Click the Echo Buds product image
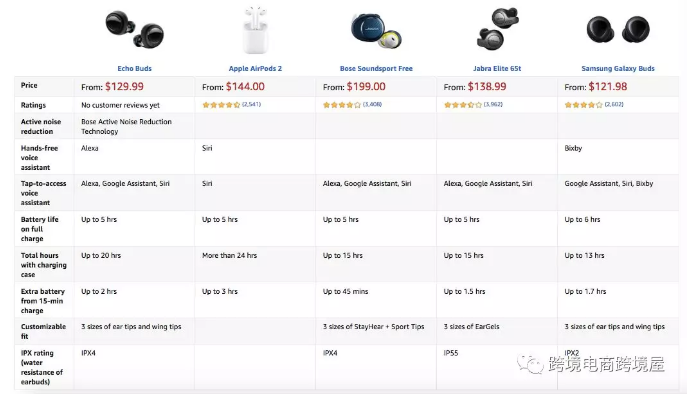 tap(135, 29)
